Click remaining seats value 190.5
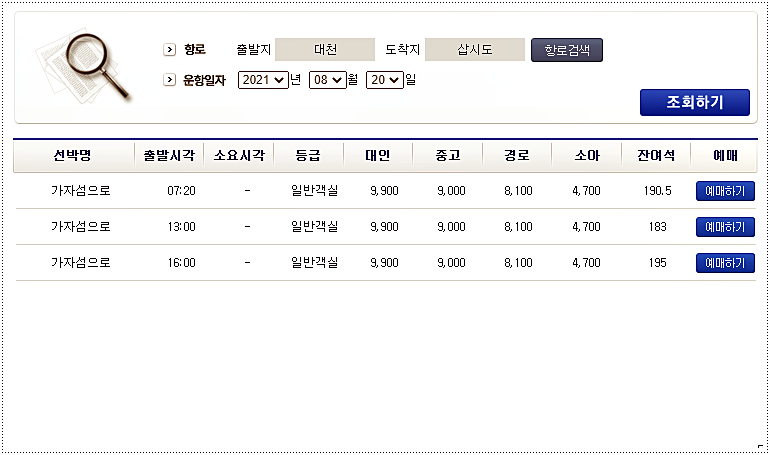Screen dimensions: 770x455 point(658,190)
